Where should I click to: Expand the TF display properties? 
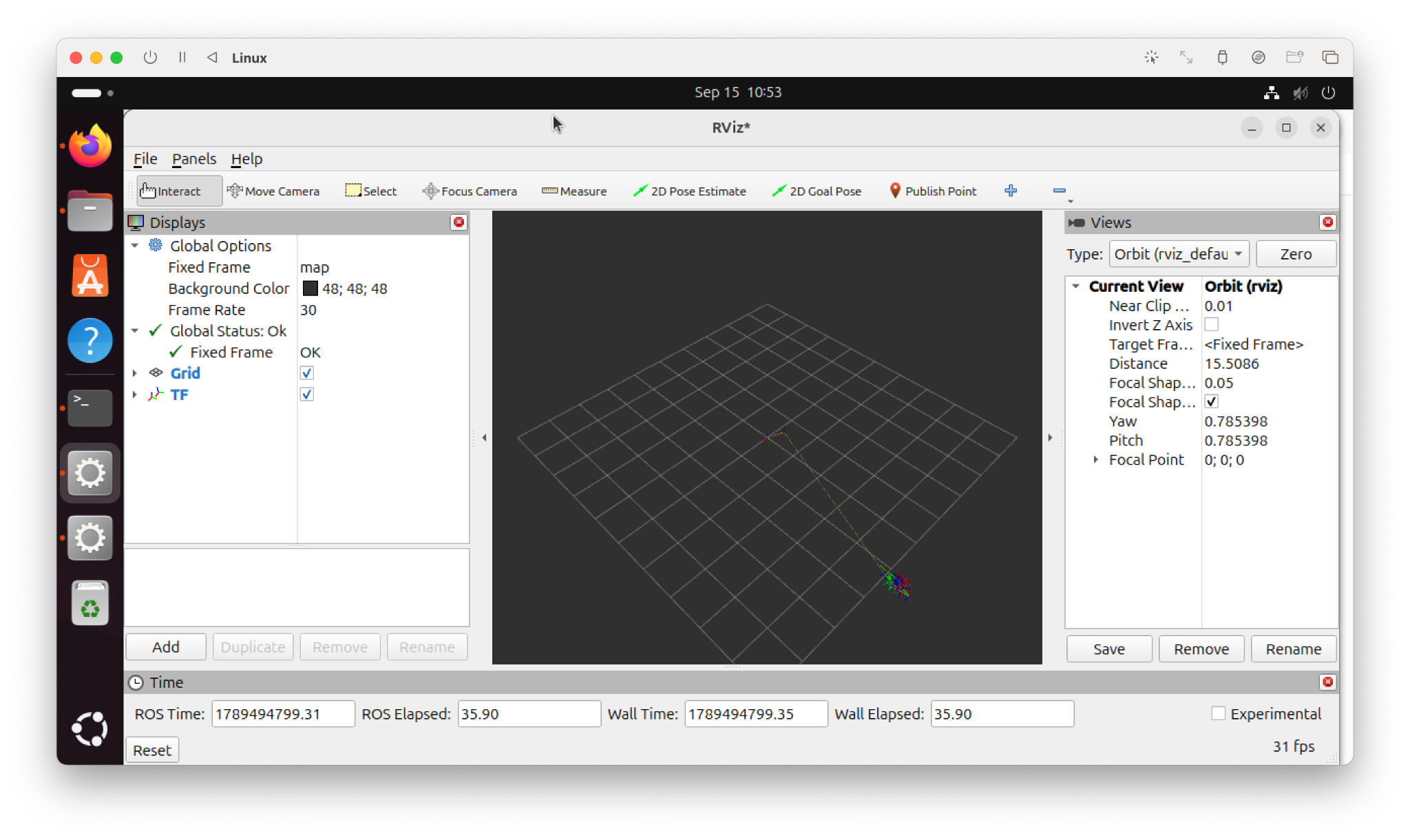click(135, 394)
